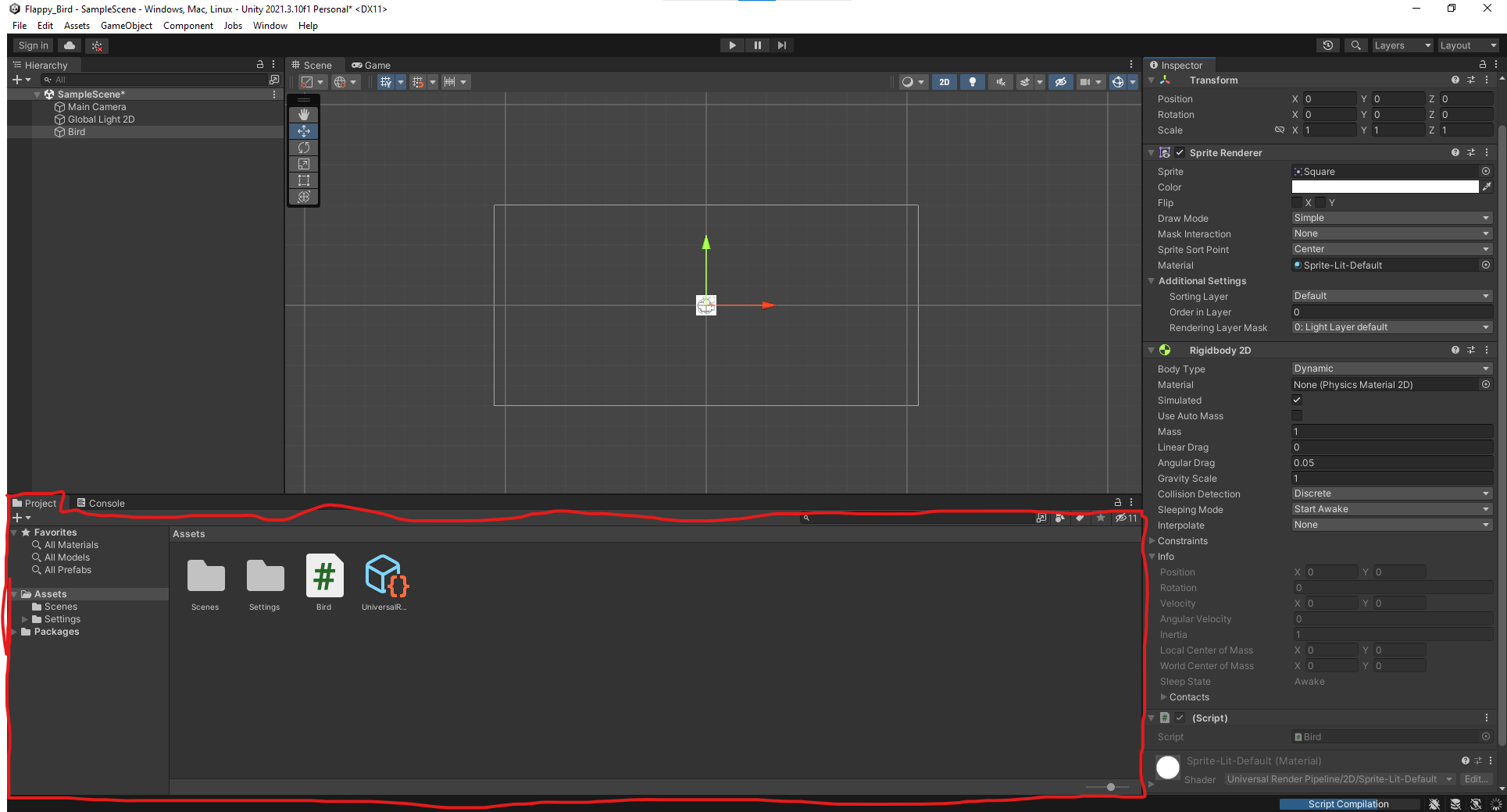Viewport: 1507px width, 812px height.
Task: Enable Use Auto Mass checkbox
Action: click(x=1297, y=415)
